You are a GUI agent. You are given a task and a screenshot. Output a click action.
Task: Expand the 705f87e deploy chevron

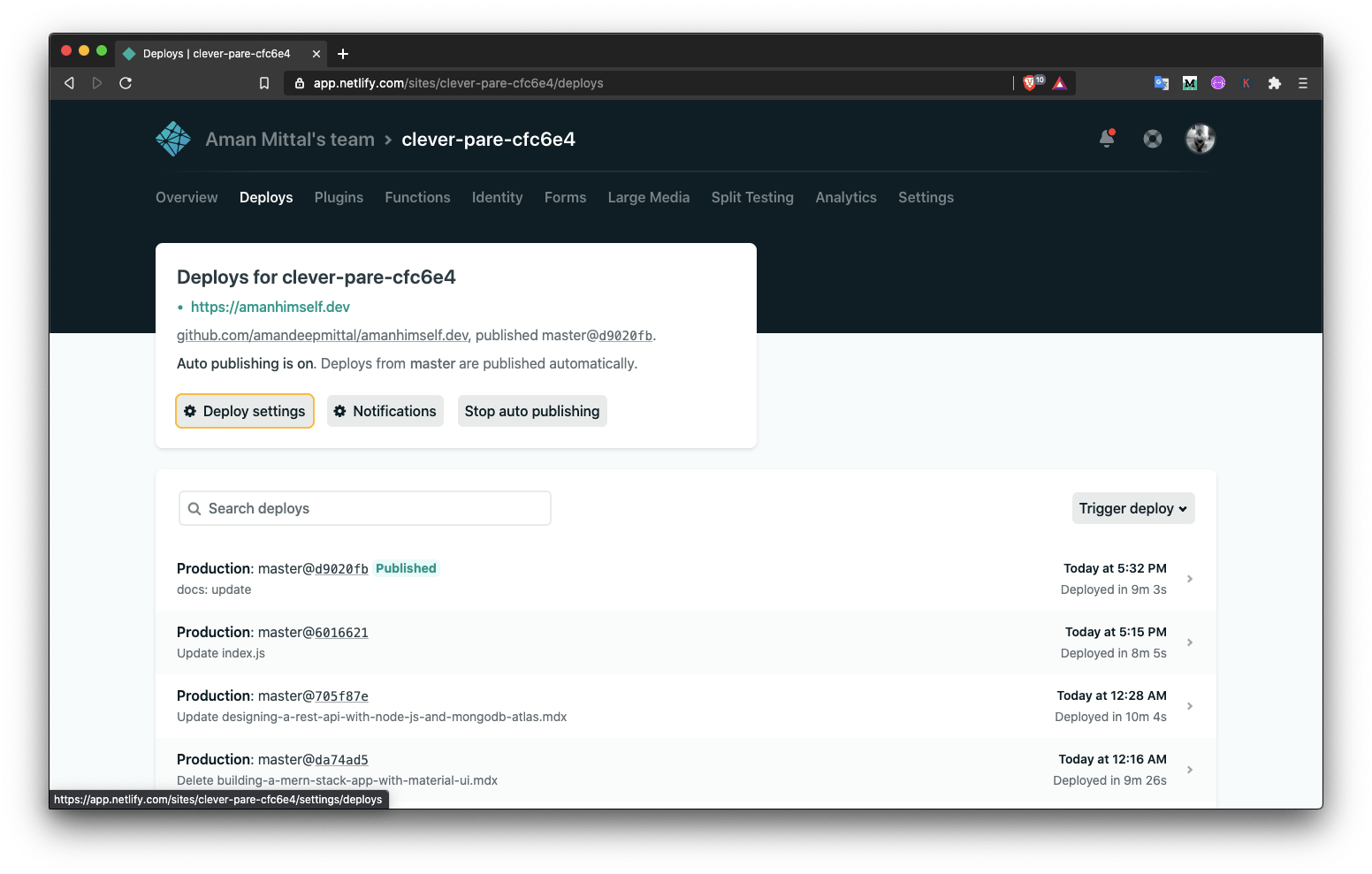(x=1190, y=706)
